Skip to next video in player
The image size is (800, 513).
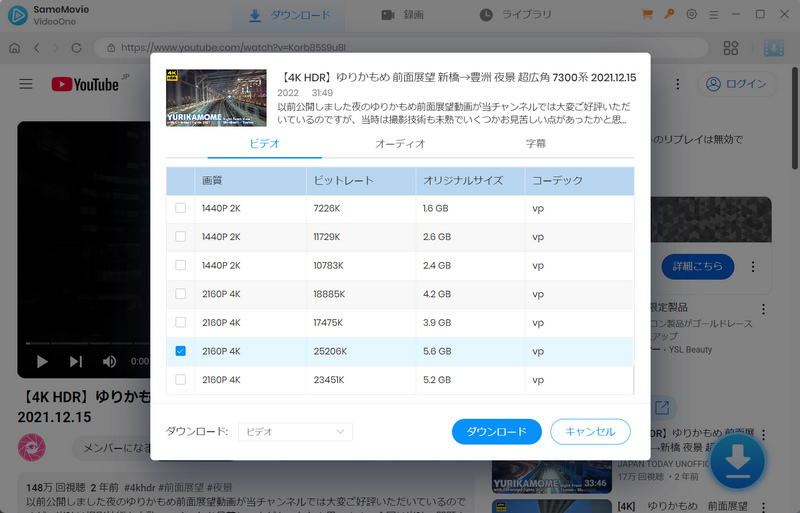click(76, 361)
